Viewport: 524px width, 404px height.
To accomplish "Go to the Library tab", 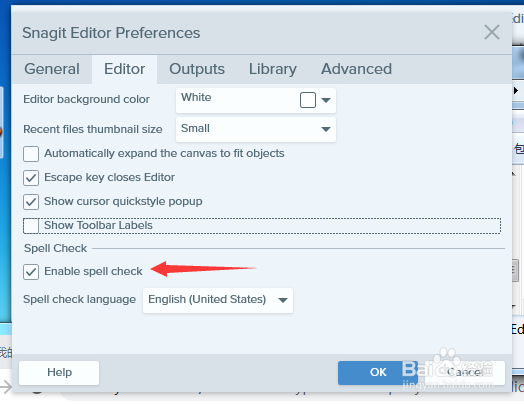I will pyautogui.click(x=273, y=69).
